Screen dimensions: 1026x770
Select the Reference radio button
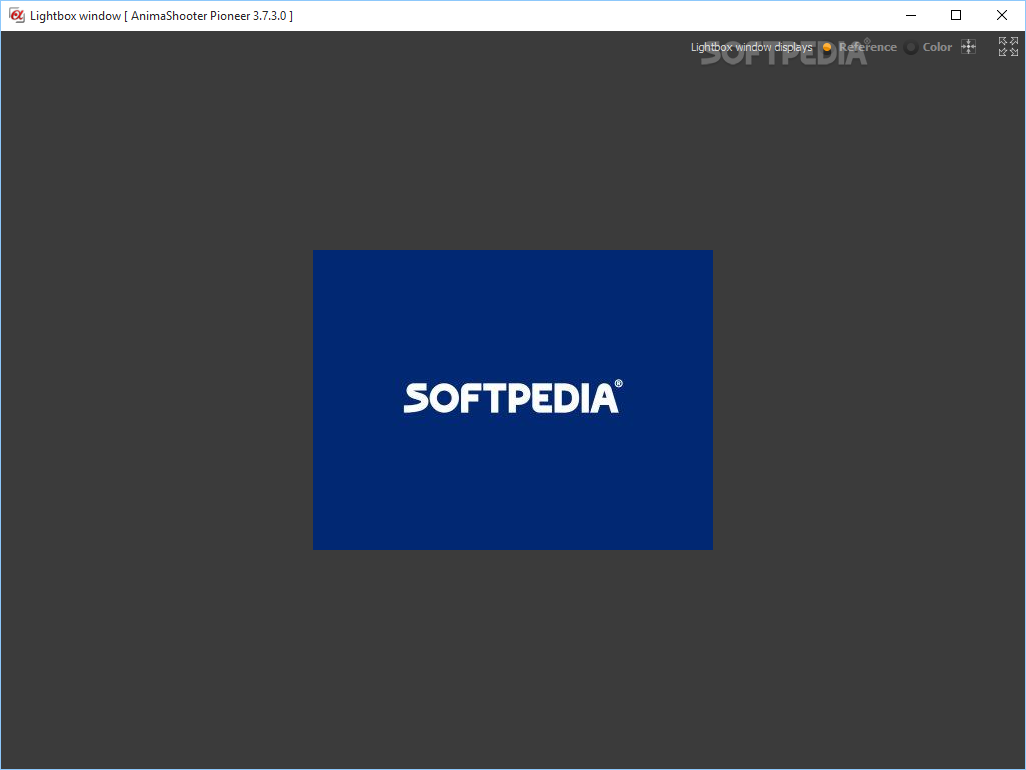[x=827, y=47]
